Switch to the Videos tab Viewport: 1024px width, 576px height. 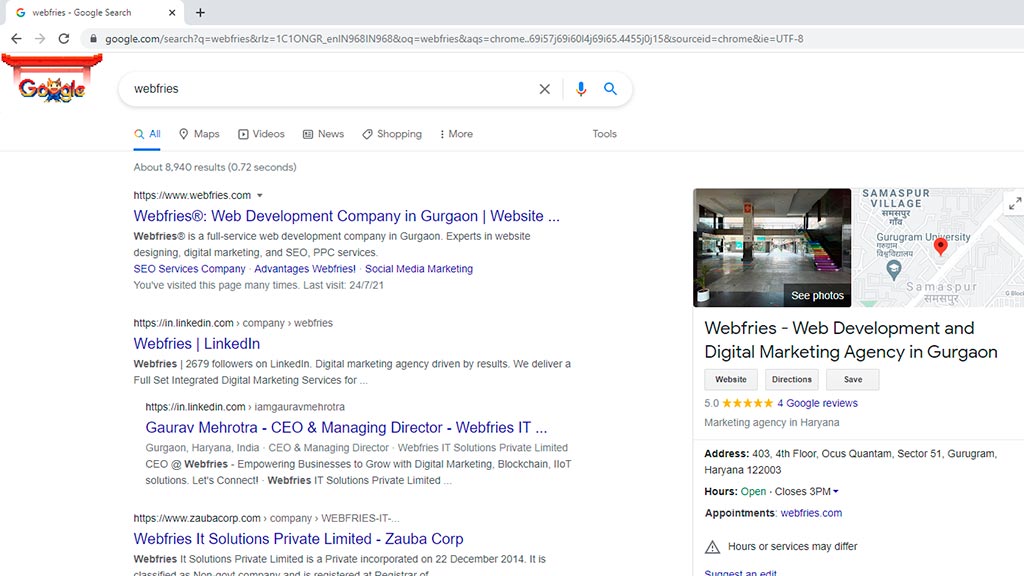click(261, 134)
